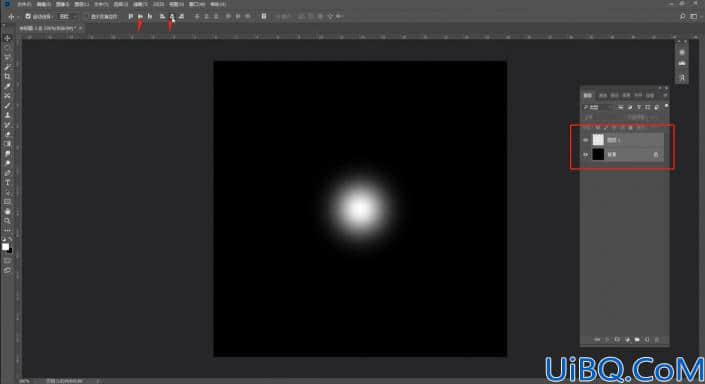This screenshot has width=705, height=384.
Task: Open the search icon at top right
Action: point(683,16)
